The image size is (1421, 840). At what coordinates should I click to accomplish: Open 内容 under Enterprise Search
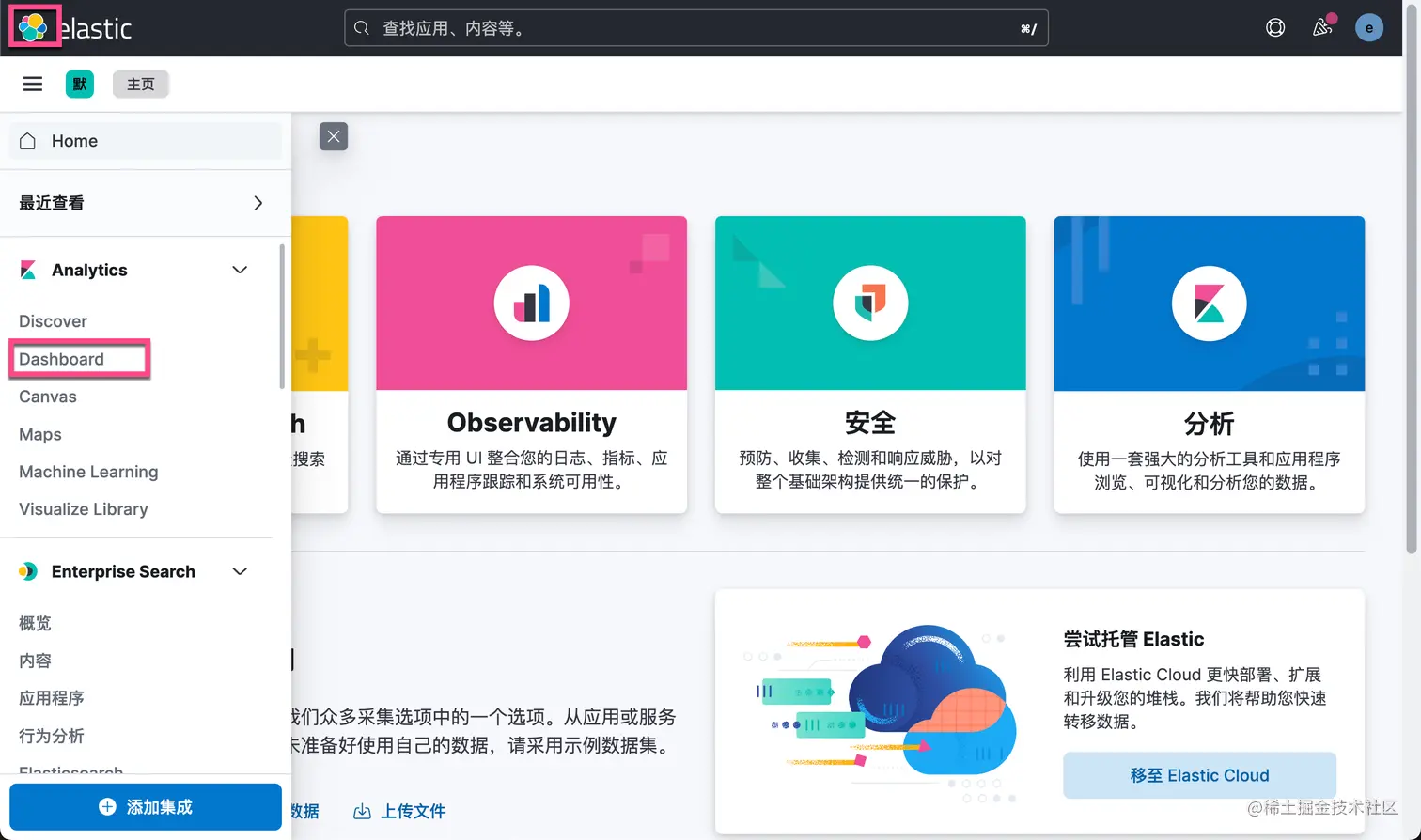point(35,661)
